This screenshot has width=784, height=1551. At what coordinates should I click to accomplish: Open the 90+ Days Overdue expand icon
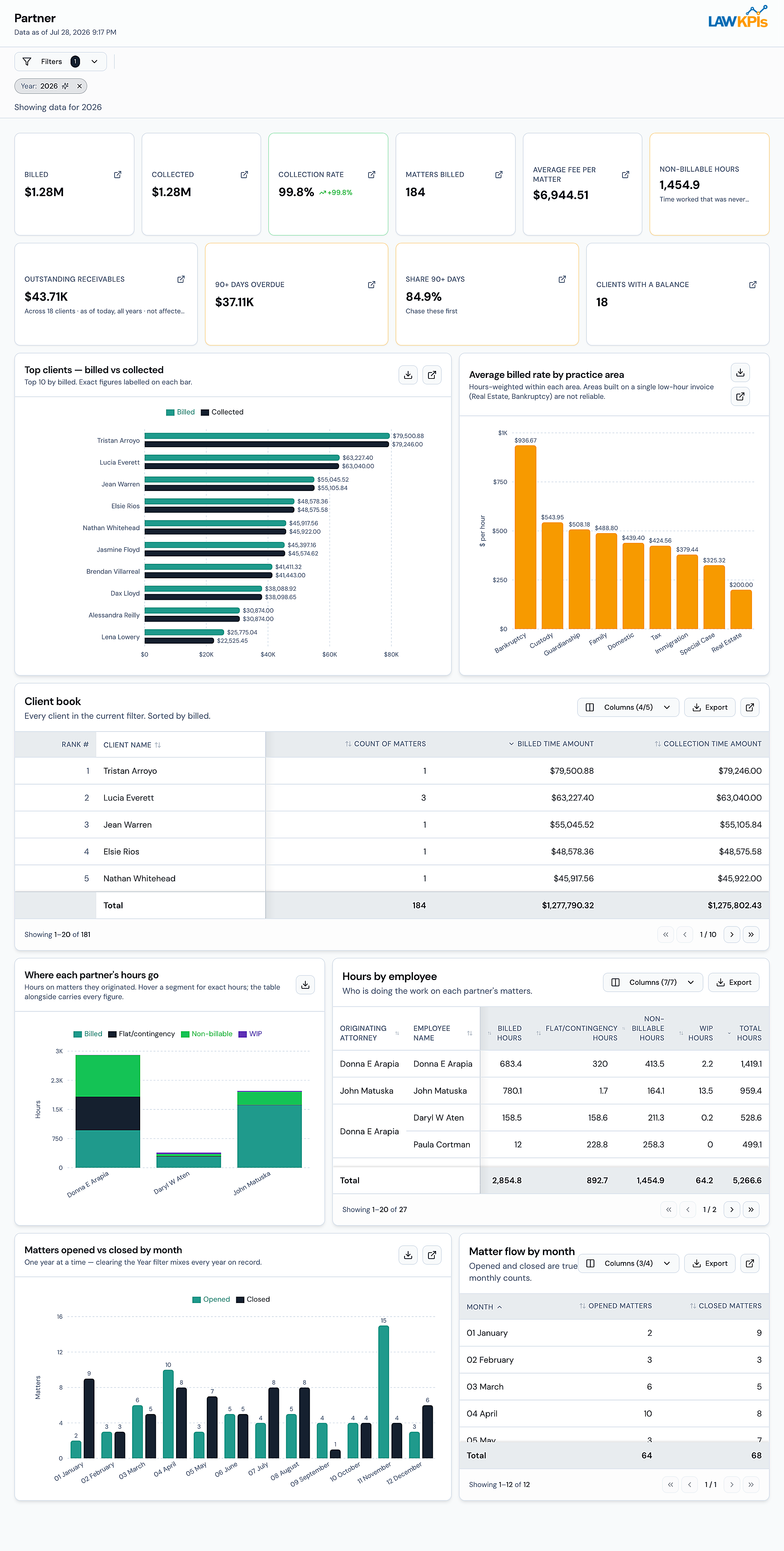pos(371,285)
